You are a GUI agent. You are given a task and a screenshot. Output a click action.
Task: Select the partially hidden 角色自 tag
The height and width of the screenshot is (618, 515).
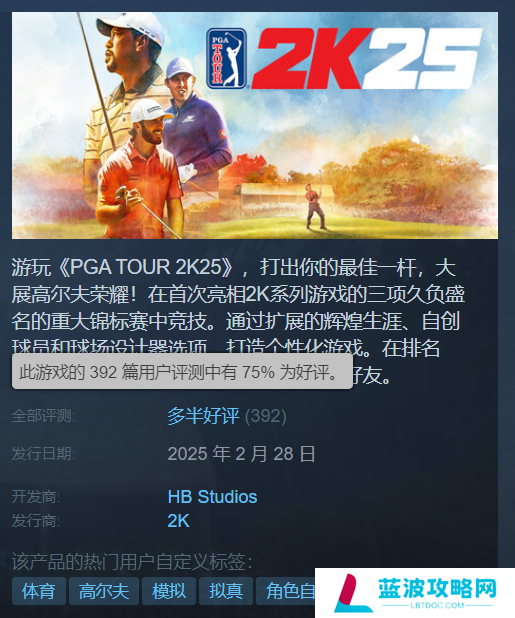[286, 591]
